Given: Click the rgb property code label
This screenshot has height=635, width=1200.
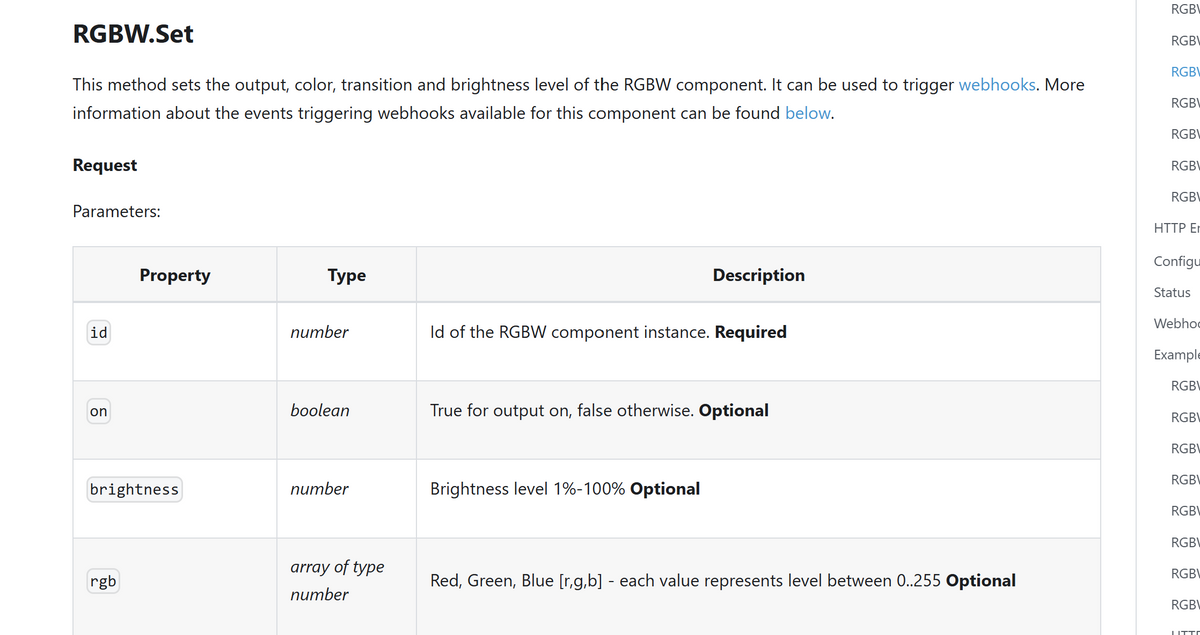Looking at the screenshot, I should (x=102, y=582).
